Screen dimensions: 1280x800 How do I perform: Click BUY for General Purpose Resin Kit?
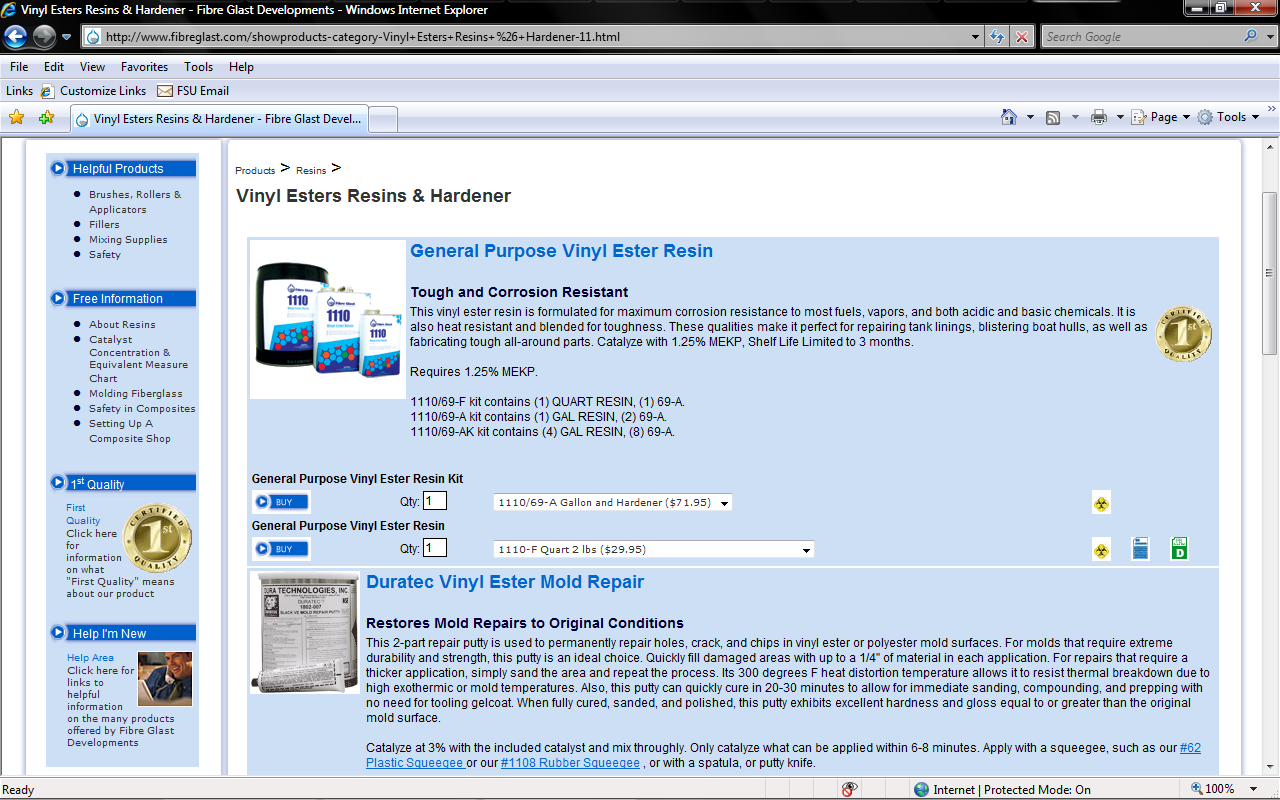point(281,502)
